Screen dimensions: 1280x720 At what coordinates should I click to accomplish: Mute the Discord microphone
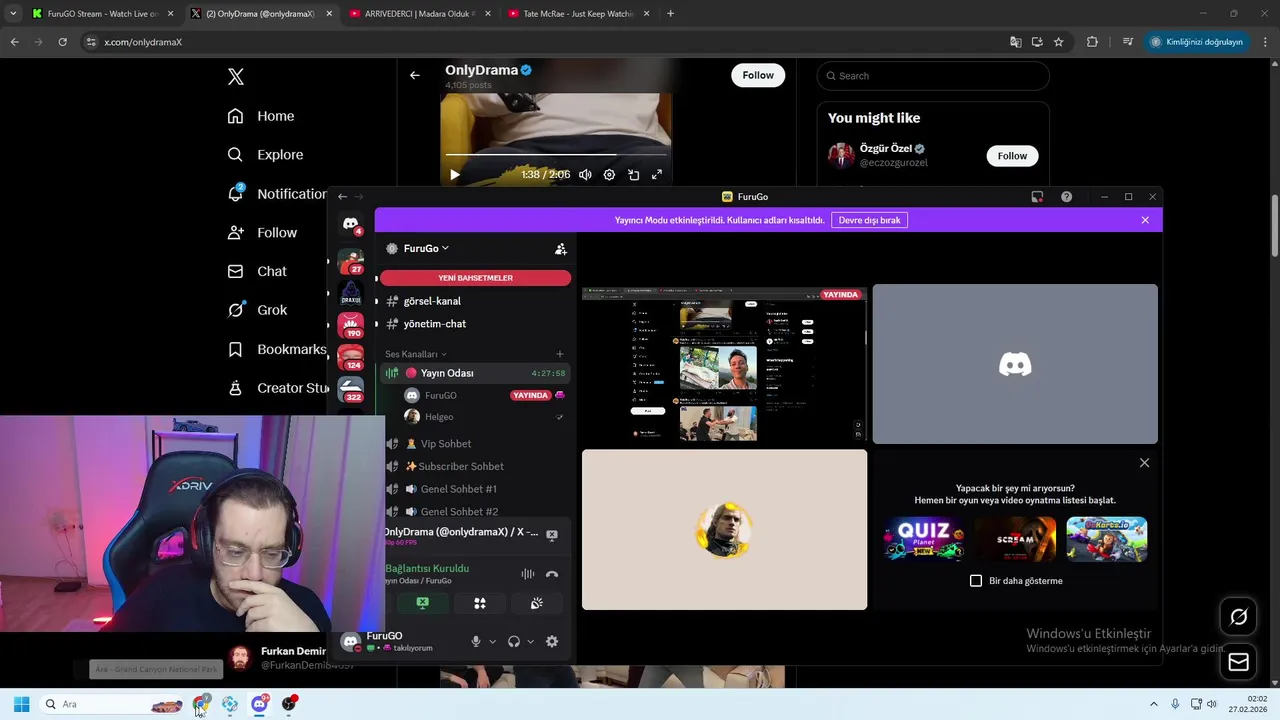pos(476,642)
